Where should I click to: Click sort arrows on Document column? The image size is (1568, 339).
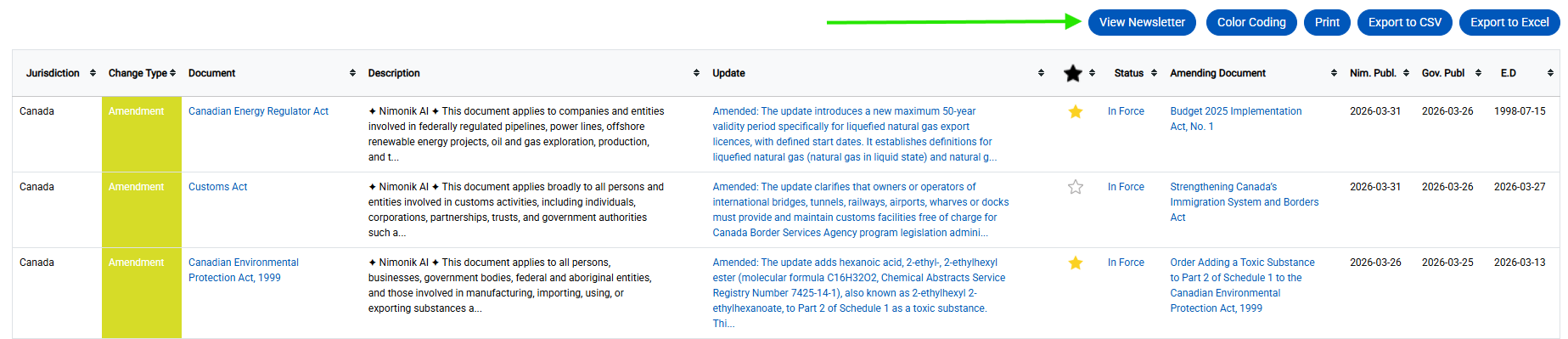(x=352, y=73)
